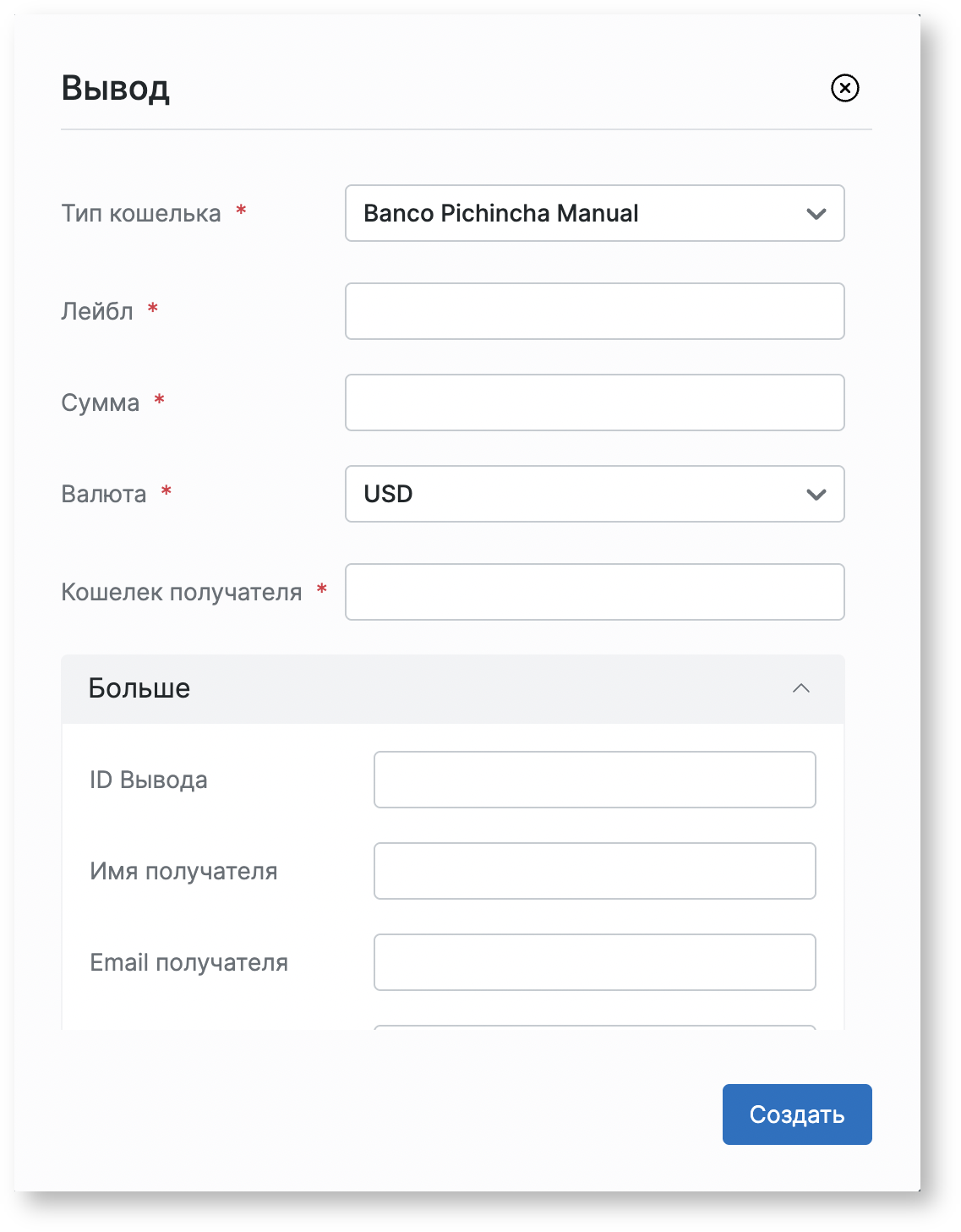Click the ID Вывода label text
Viewport: 961px width, 1232px height.
[149, 780]
